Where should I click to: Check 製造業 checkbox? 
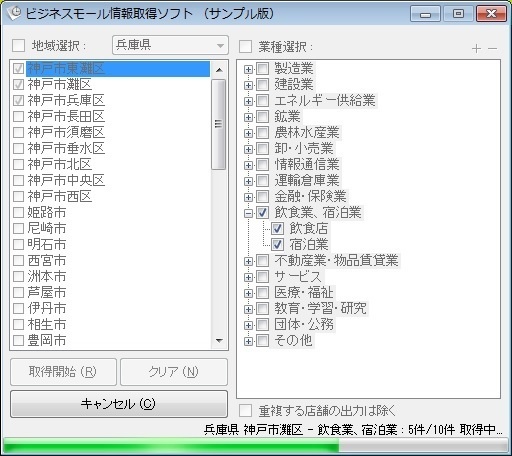coord(262,69)
